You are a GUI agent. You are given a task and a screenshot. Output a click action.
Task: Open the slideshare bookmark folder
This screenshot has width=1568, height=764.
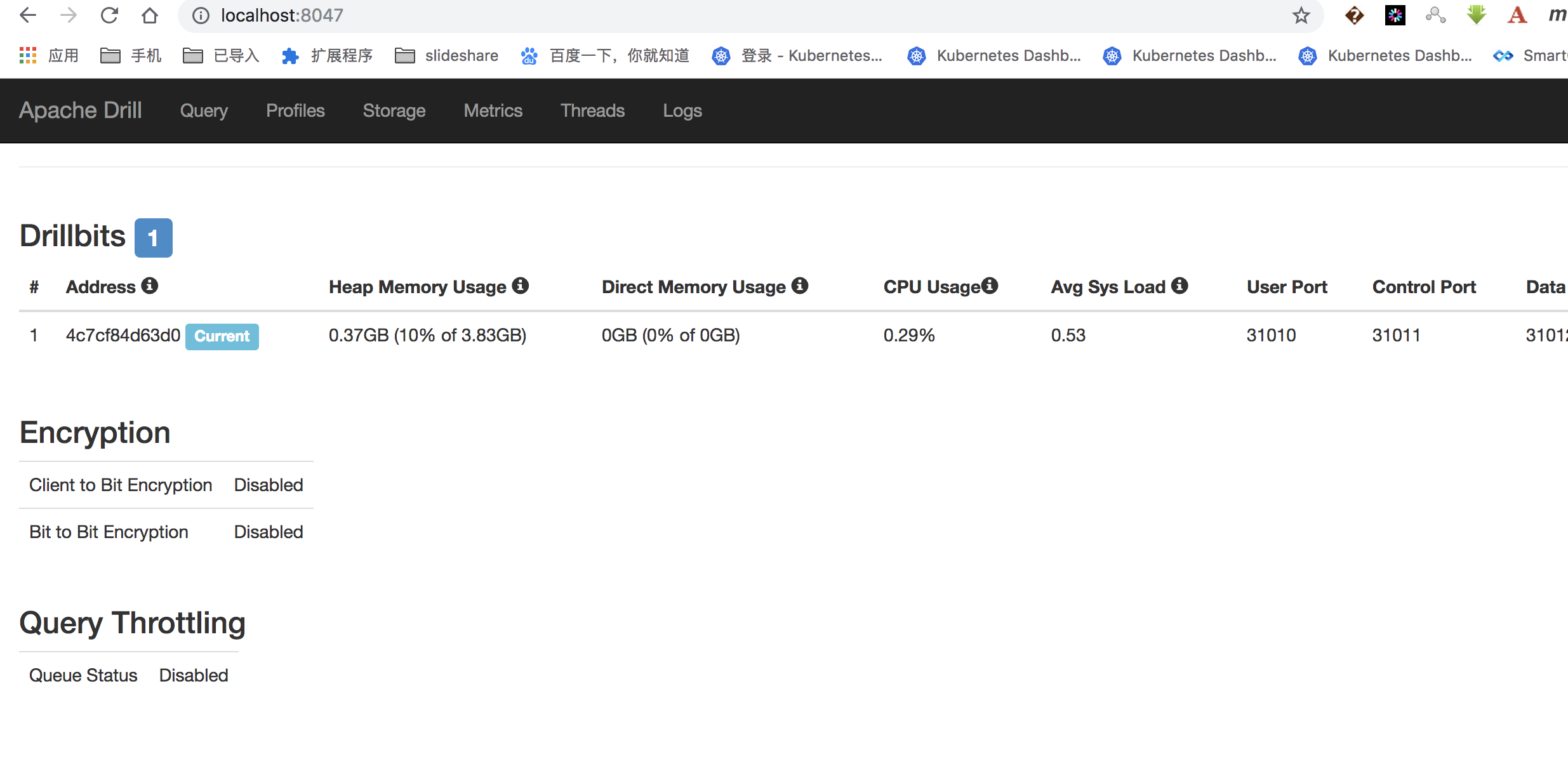[446, 56]
